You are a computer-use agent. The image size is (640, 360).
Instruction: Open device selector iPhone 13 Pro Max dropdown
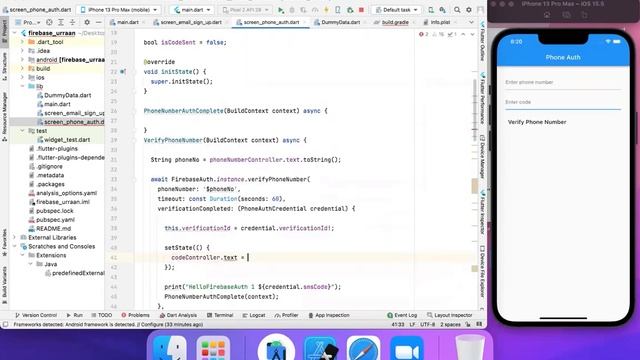(x=119, y=9)
